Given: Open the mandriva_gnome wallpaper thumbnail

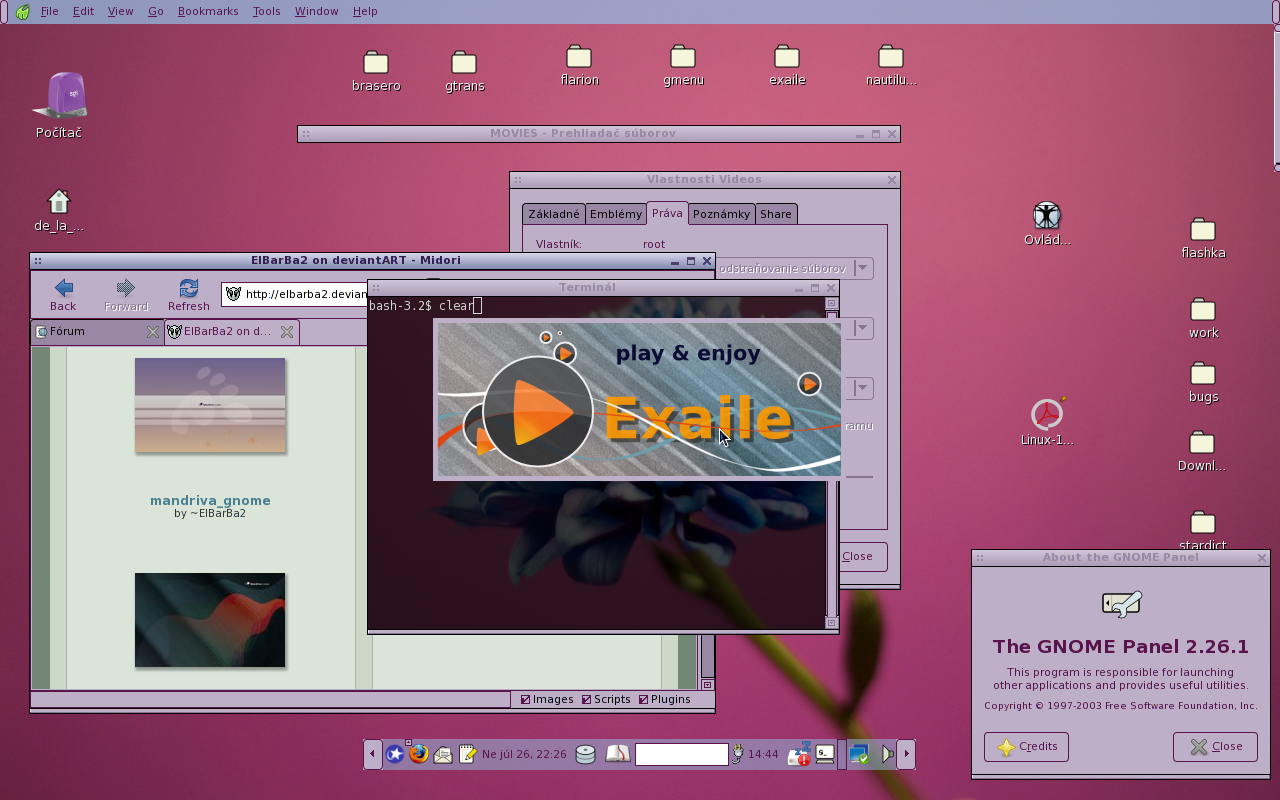Looking at the screenshot, I should tap(210, 405).
